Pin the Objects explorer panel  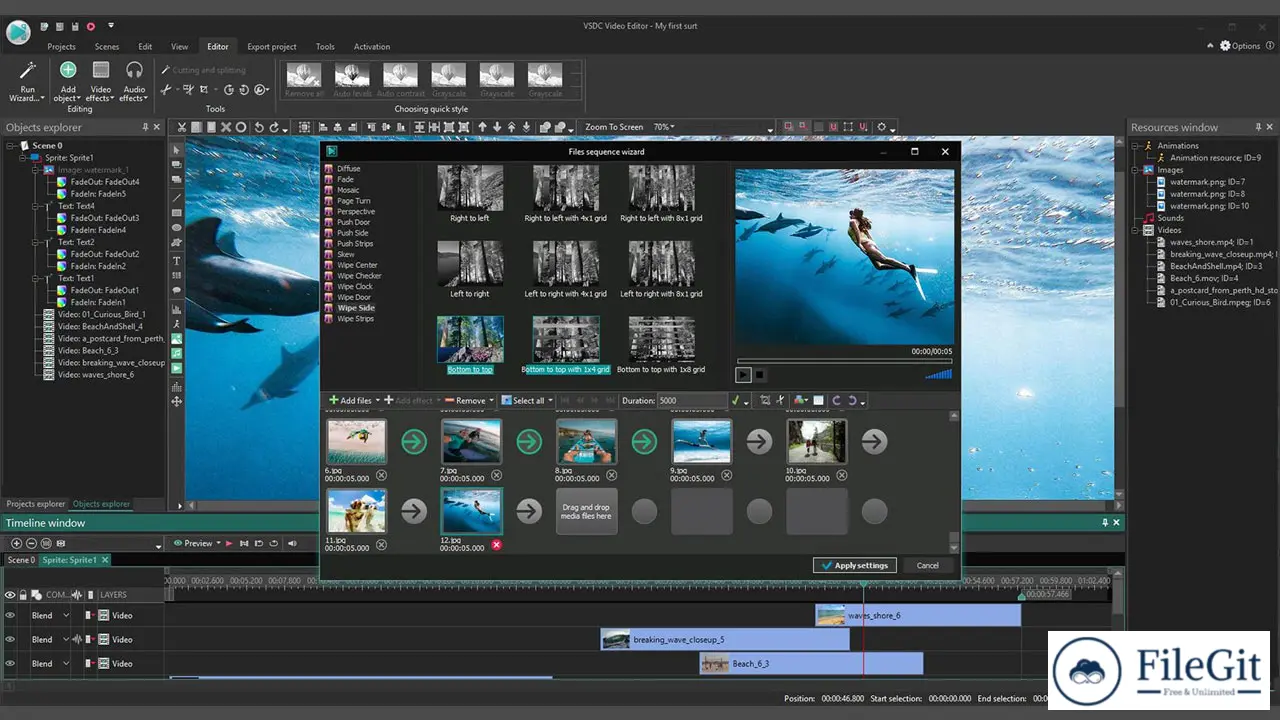point(146,127)
